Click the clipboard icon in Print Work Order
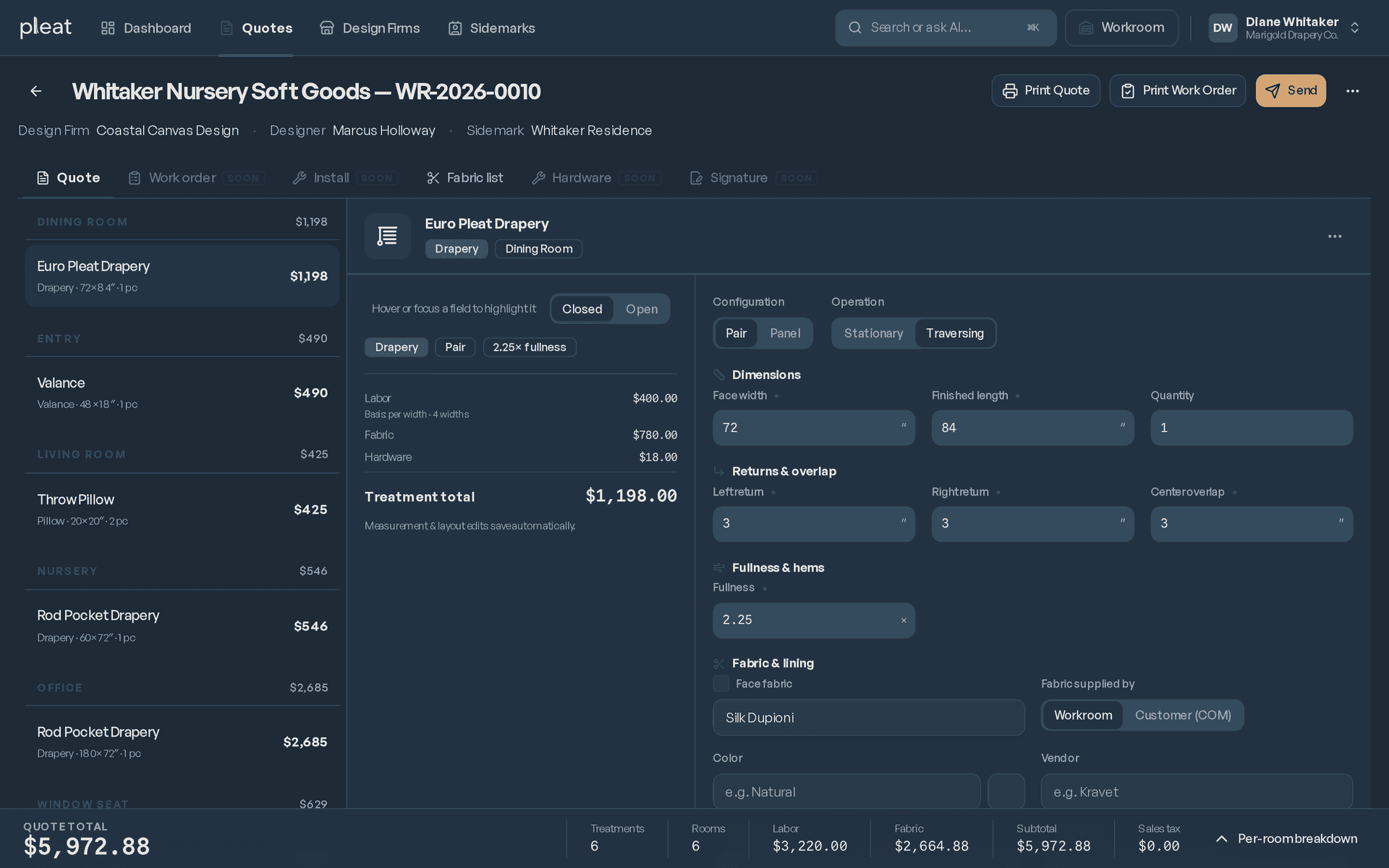Image resolution: width=1389 pixels, height=868 pixels. [x=1128, y=90]
